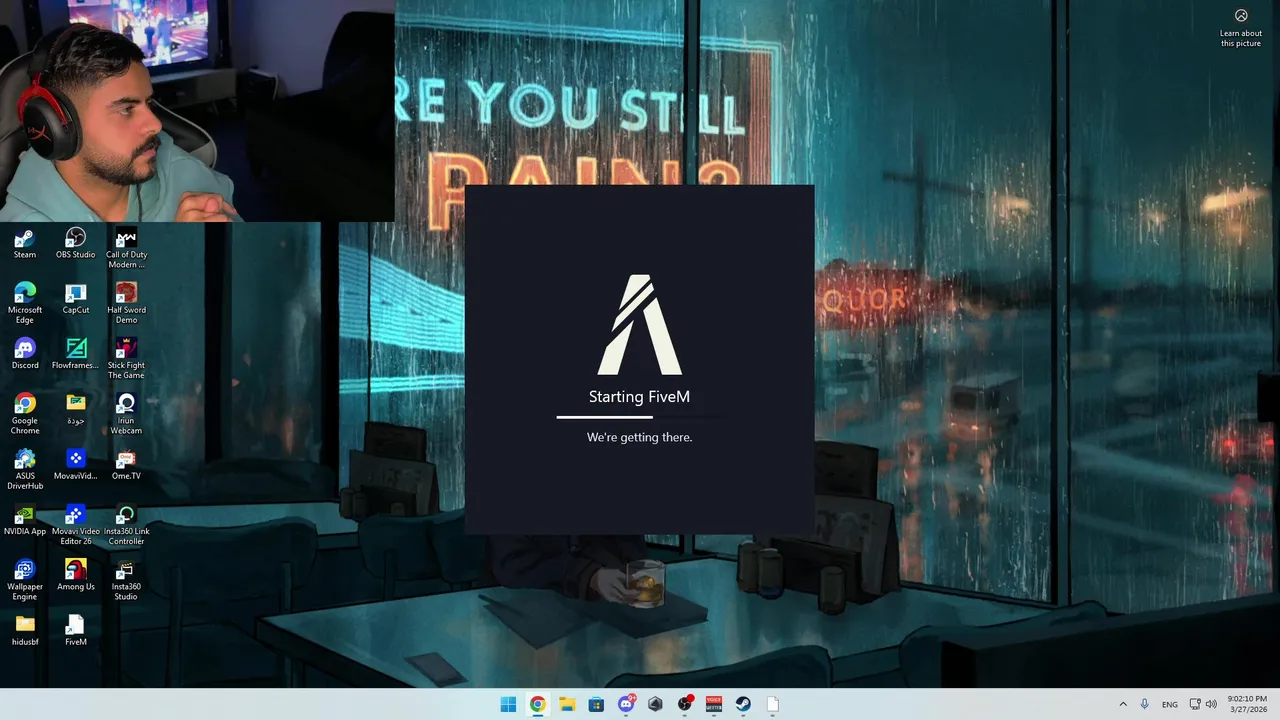This screenshot has width=1280, height=720.
Task: Open the clock and date flyout
Action: pos(1246,704)
